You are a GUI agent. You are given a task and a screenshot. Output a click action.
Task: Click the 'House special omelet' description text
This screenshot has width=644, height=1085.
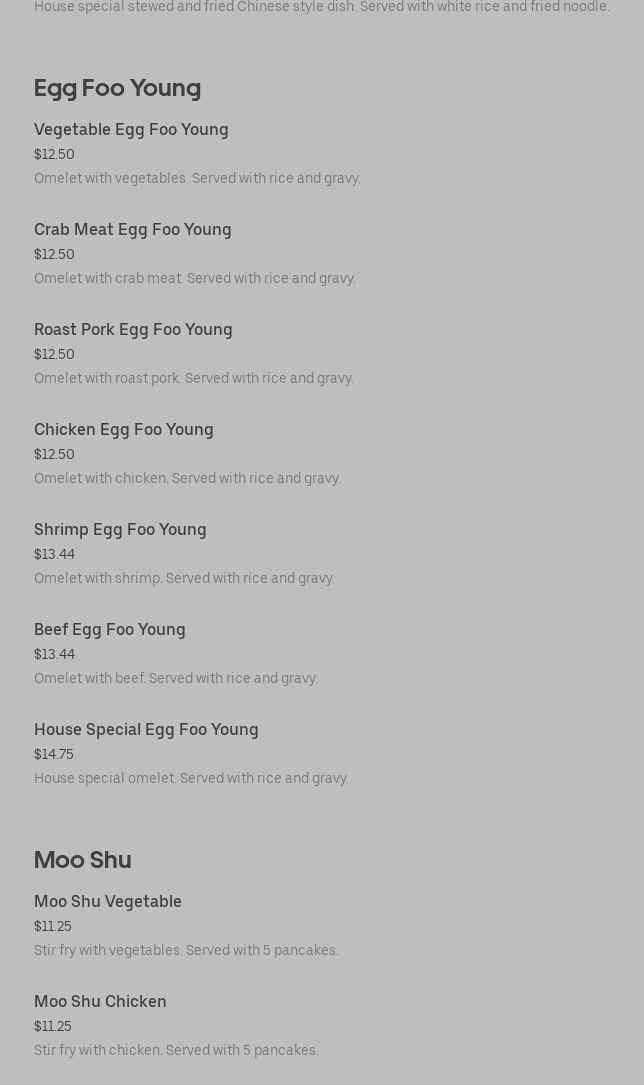(x=191, y=779)
